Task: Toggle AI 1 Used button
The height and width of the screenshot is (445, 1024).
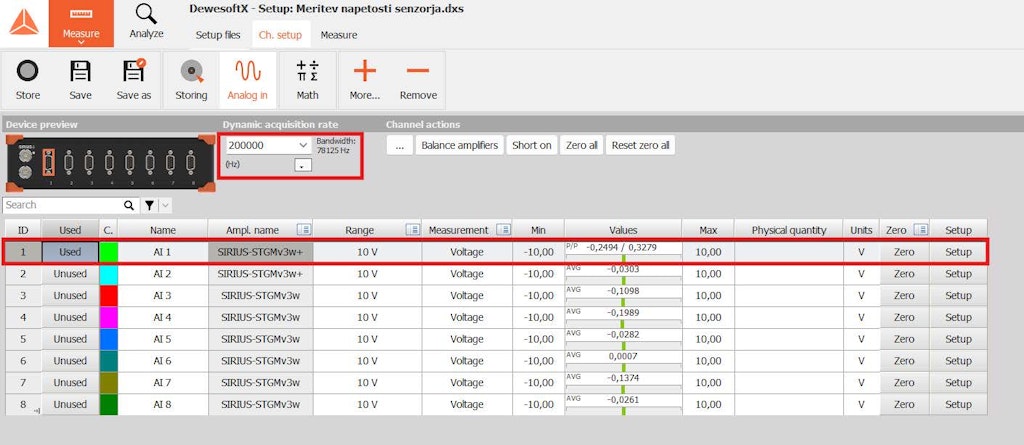Action: pyautogui.click(x=71, y=252)
